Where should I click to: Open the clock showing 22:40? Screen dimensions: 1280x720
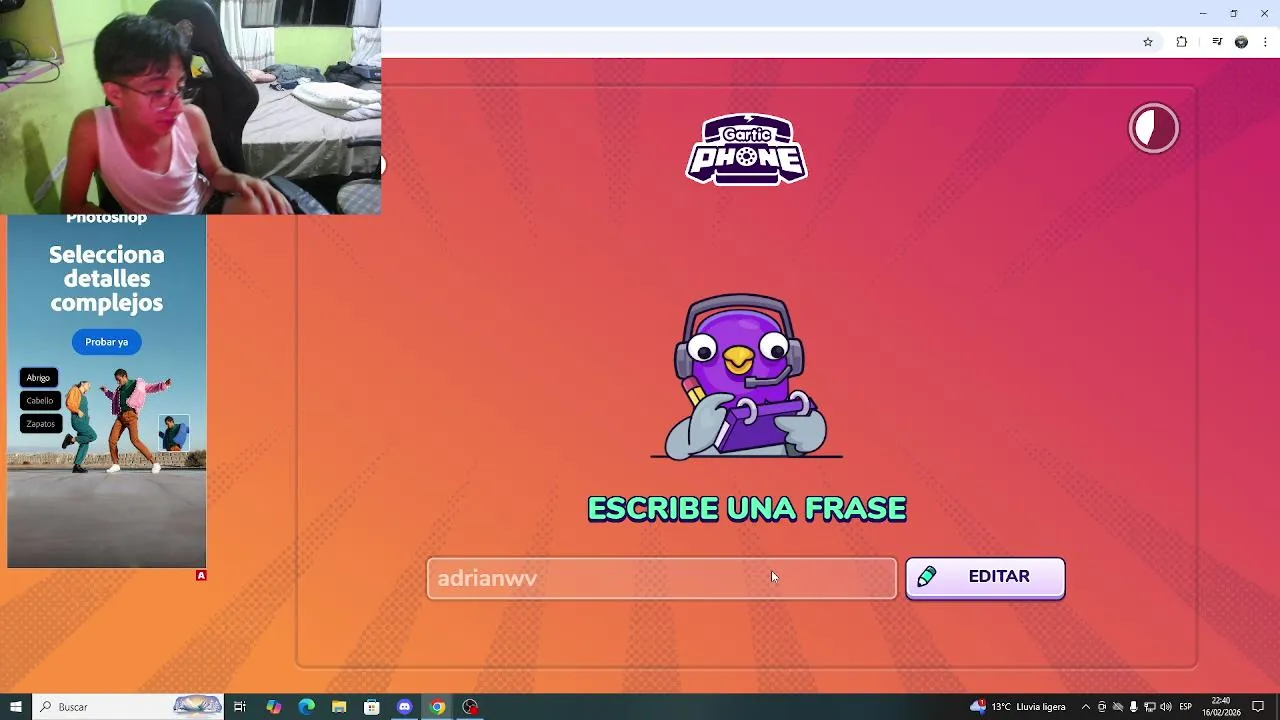click(x=1221, y=707)
